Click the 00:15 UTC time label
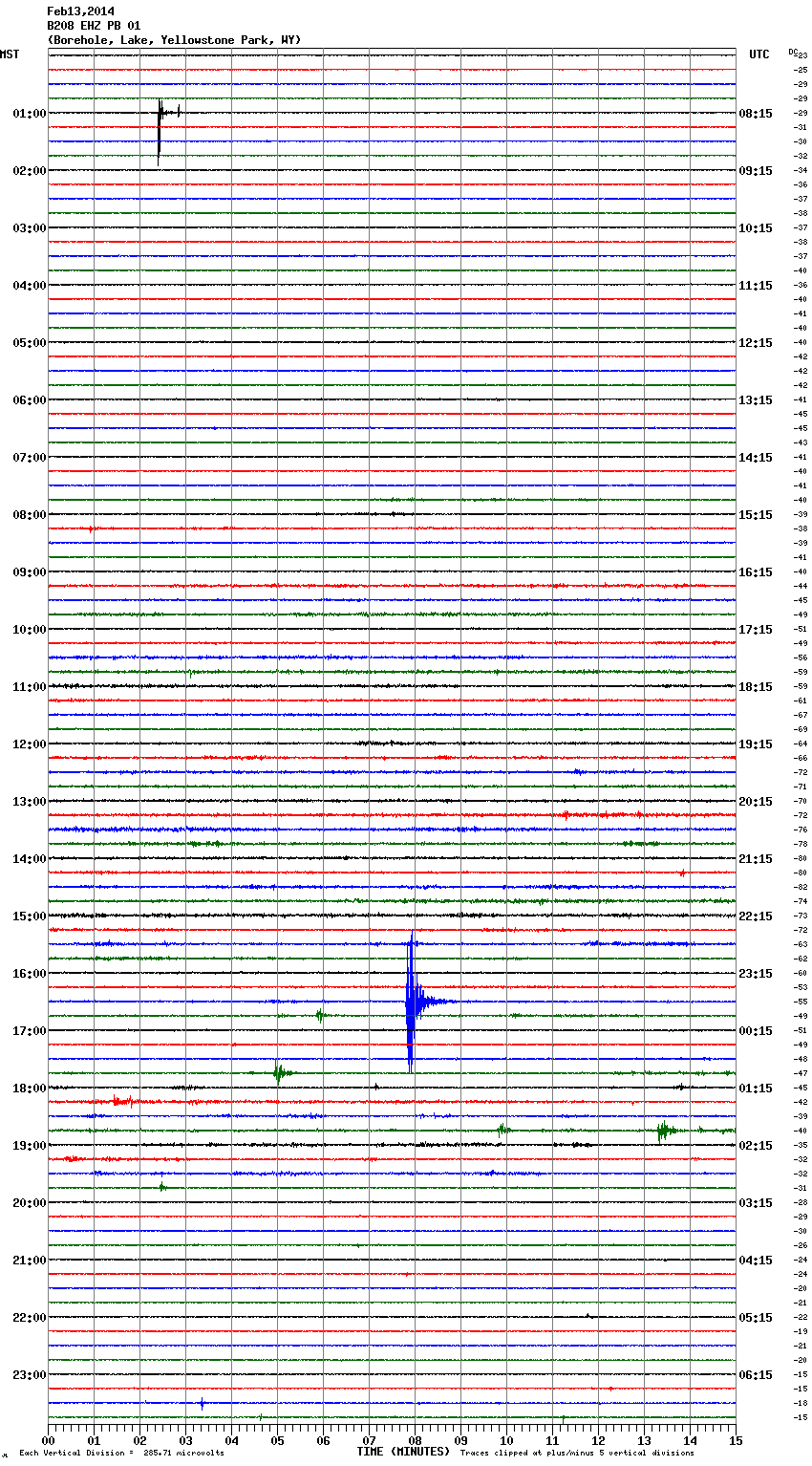 pos(756,1031)
